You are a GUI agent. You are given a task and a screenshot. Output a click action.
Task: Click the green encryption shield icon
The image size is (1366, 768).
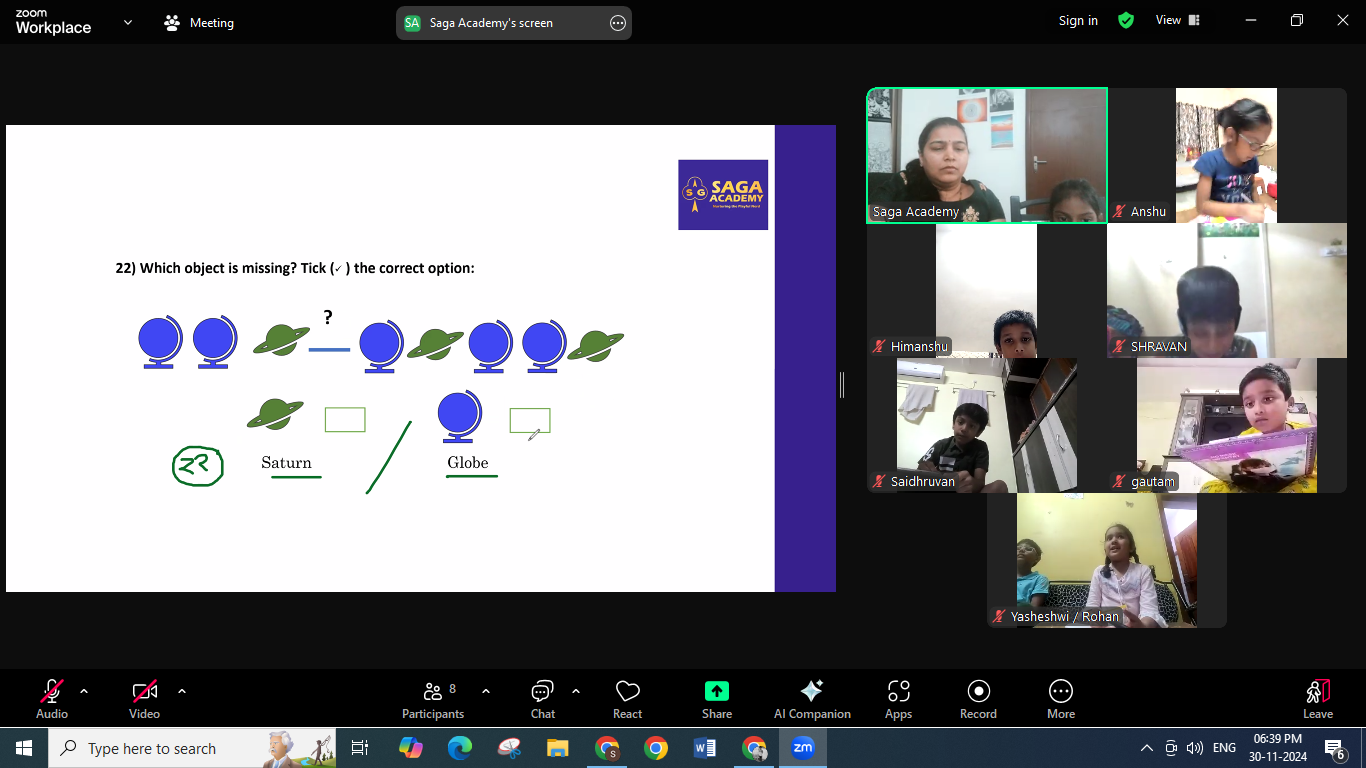click(x=1126, y=21)
